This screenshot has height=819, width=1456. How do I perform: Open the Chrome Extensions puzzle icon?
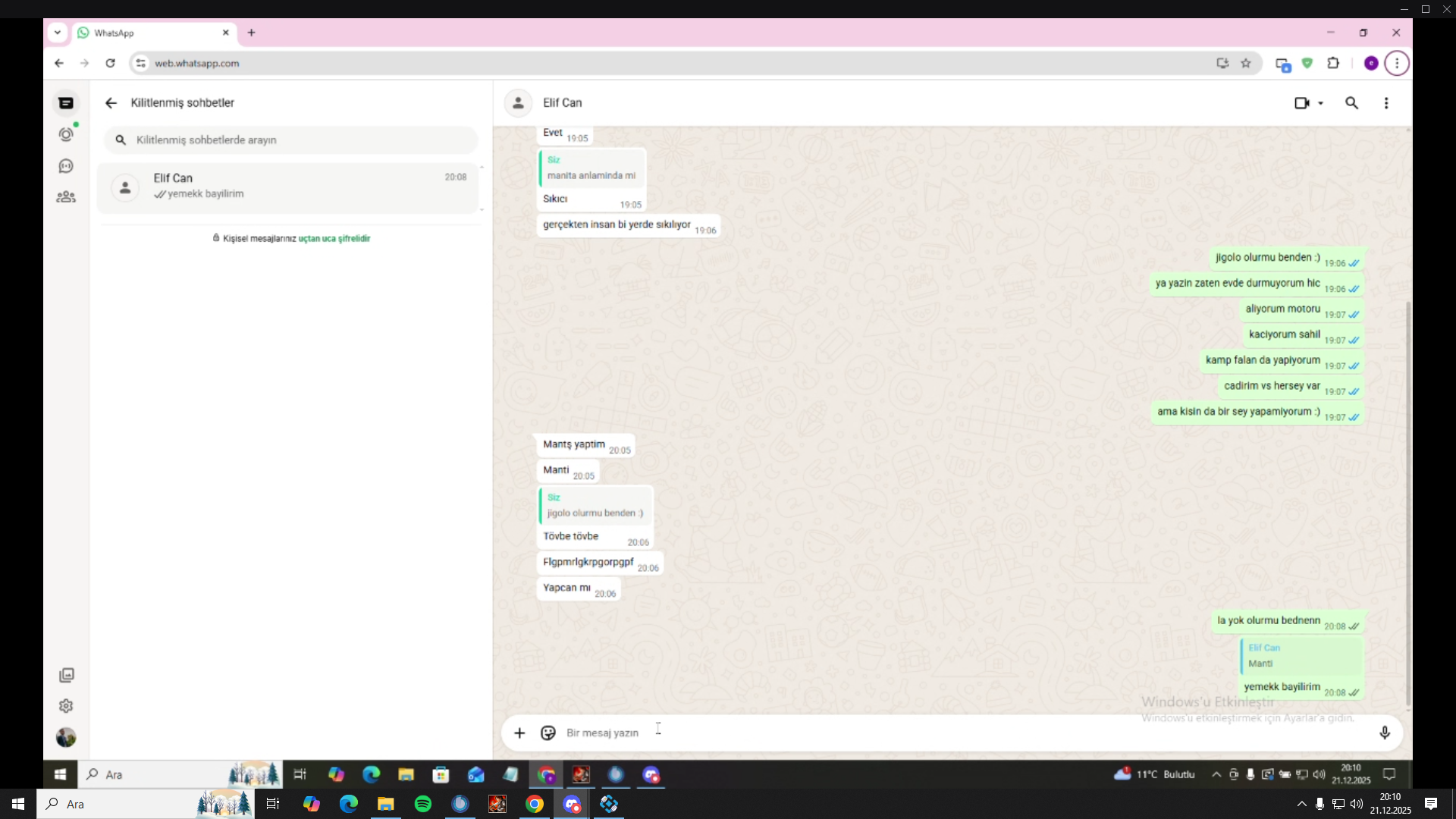(1333, 63)
